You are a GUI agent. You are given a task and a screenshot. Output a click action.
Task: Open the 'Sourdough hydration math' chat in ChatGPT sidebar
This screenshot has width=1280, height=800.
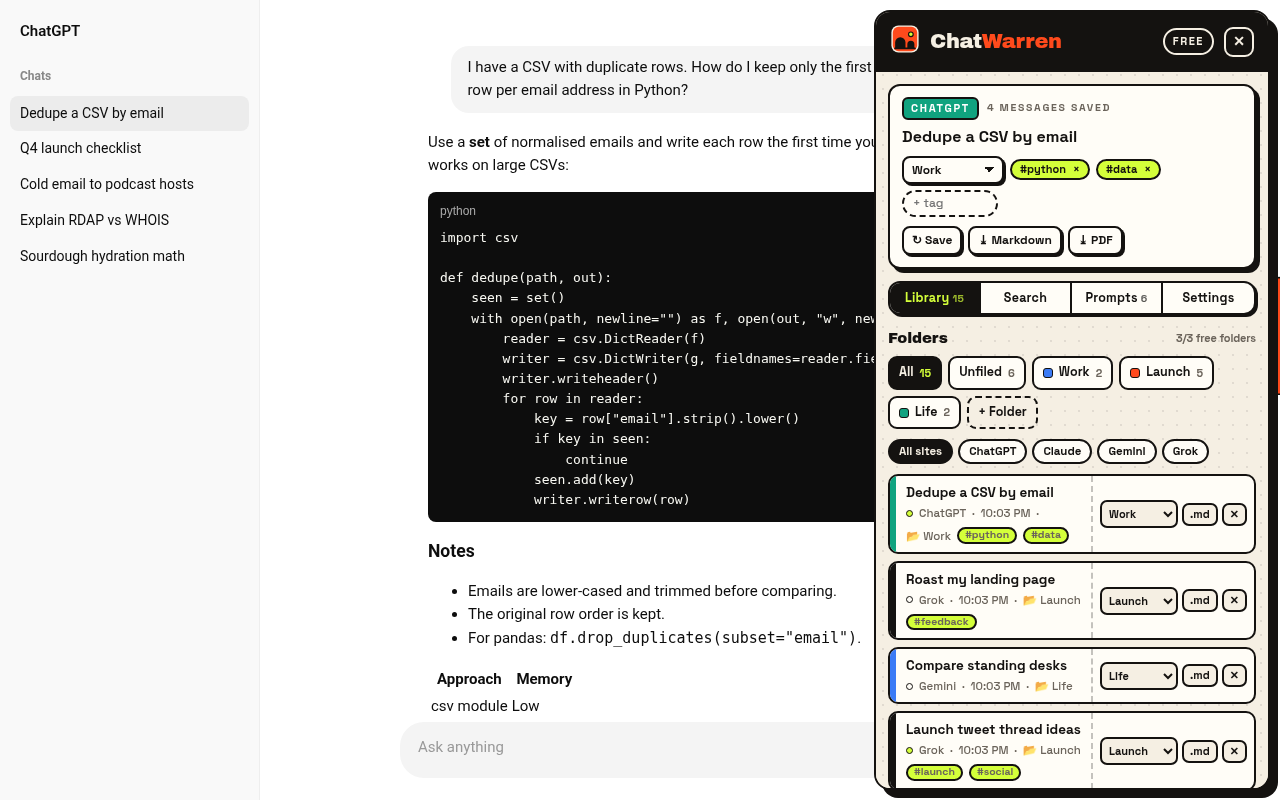pos(130,256)
